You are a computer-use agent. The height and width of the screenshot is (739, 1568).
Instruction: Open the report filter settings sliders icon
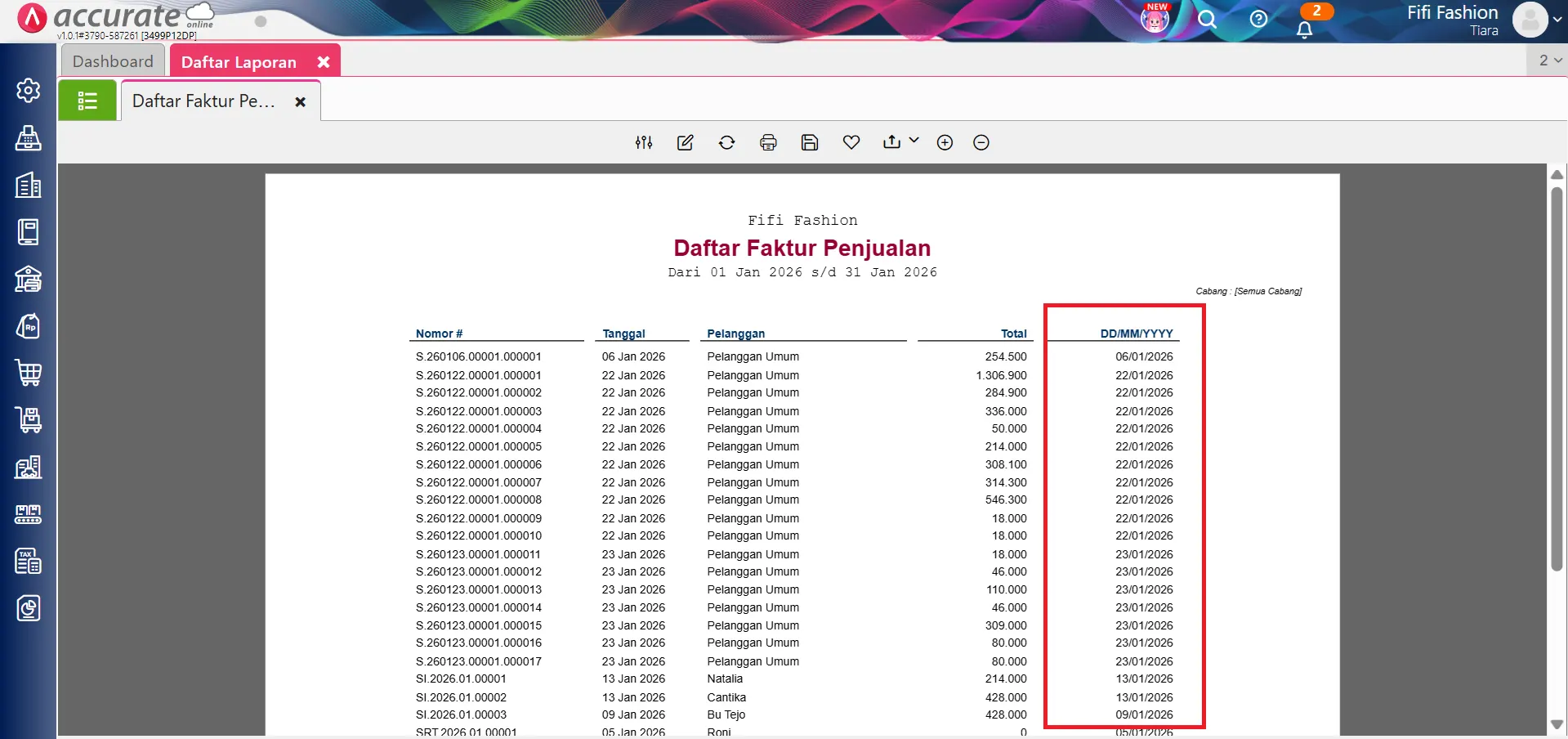pos(644,142)
